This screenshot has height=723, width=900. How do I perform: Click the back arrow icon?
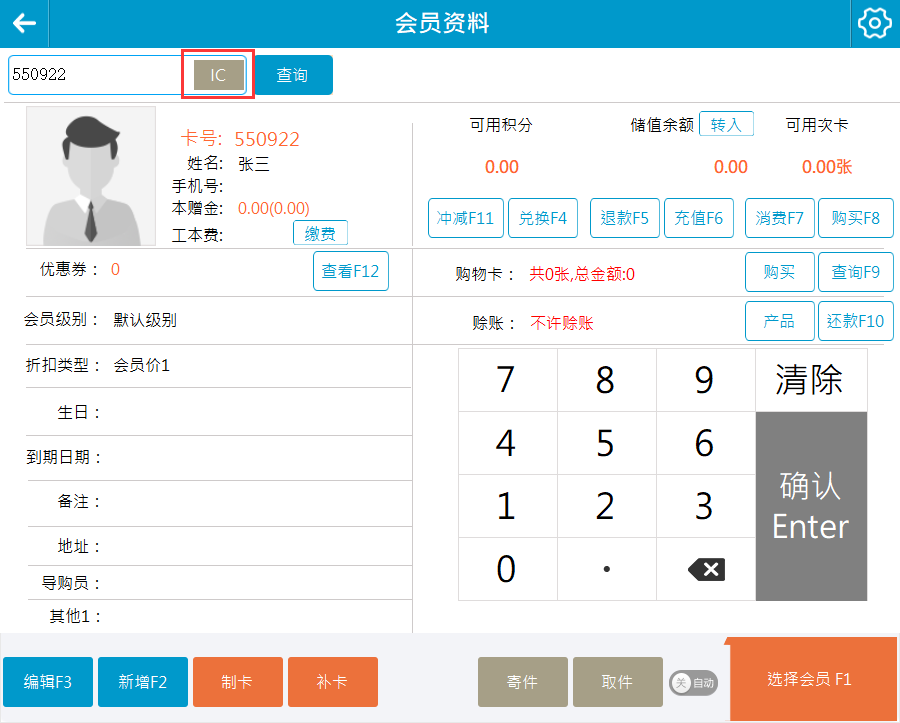click(x=24, y=24)
